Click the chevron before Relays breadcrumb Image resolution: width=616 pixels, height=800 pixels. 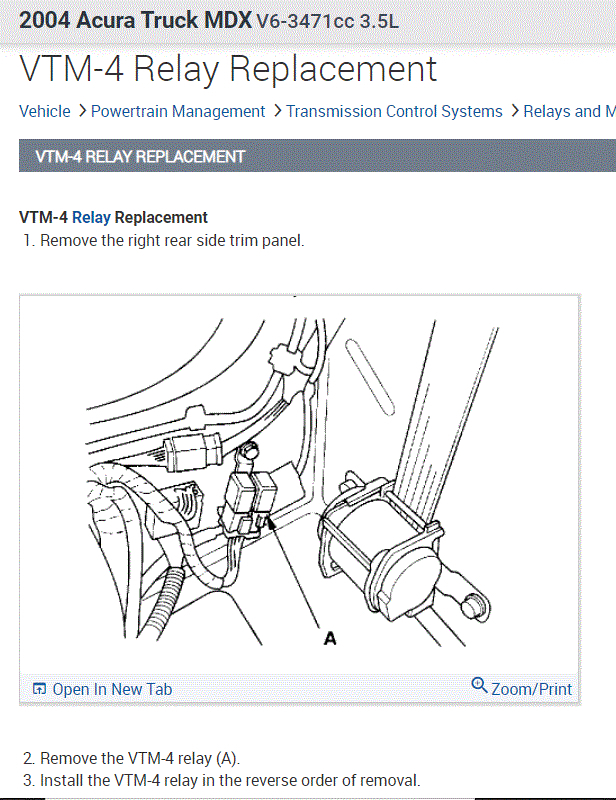[x=515, y=111]
